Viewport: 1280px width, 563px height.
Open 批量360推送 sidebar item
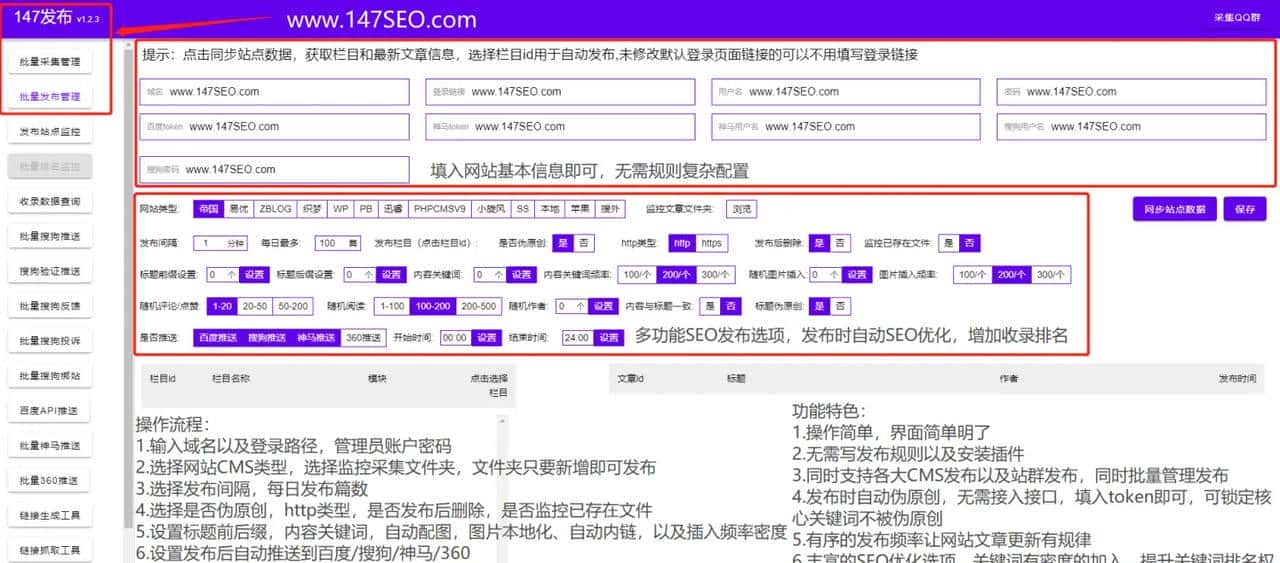point(50,481)
